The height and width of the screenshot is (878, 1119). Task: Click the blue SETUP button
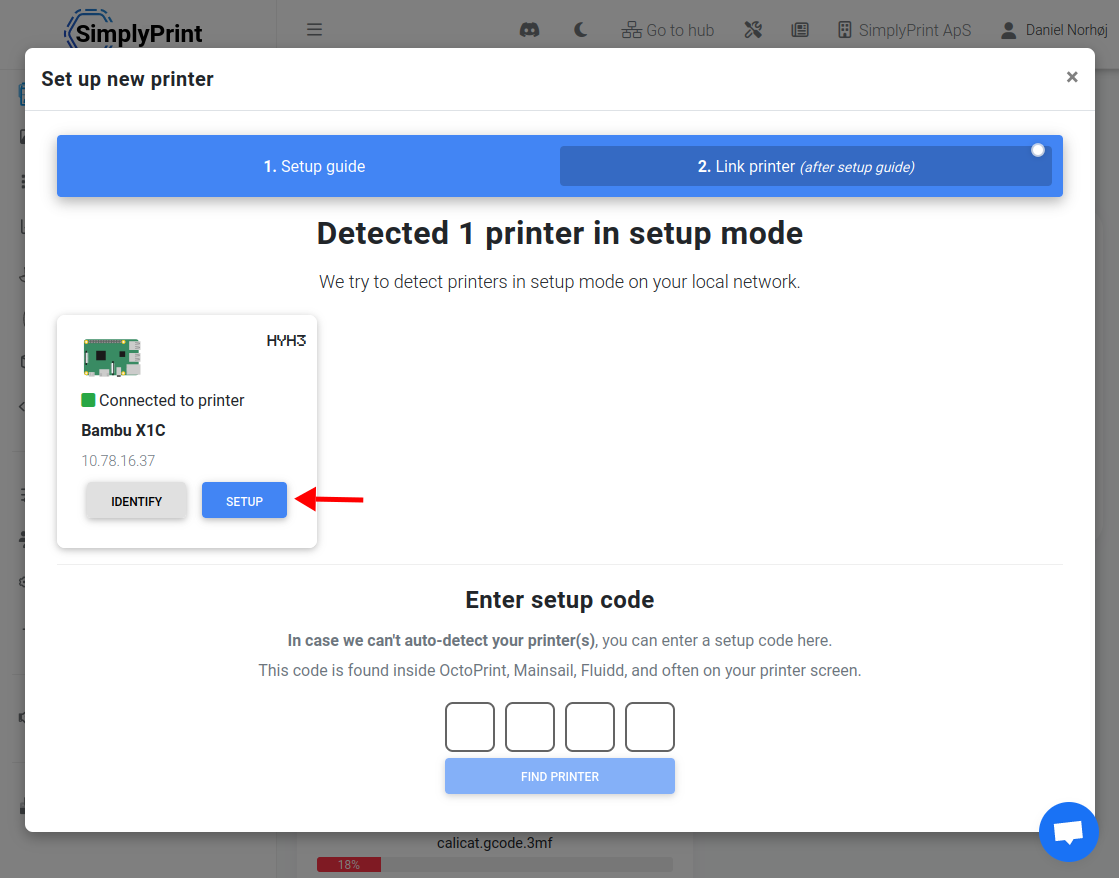pyautogui.click(x=244, y=500)
